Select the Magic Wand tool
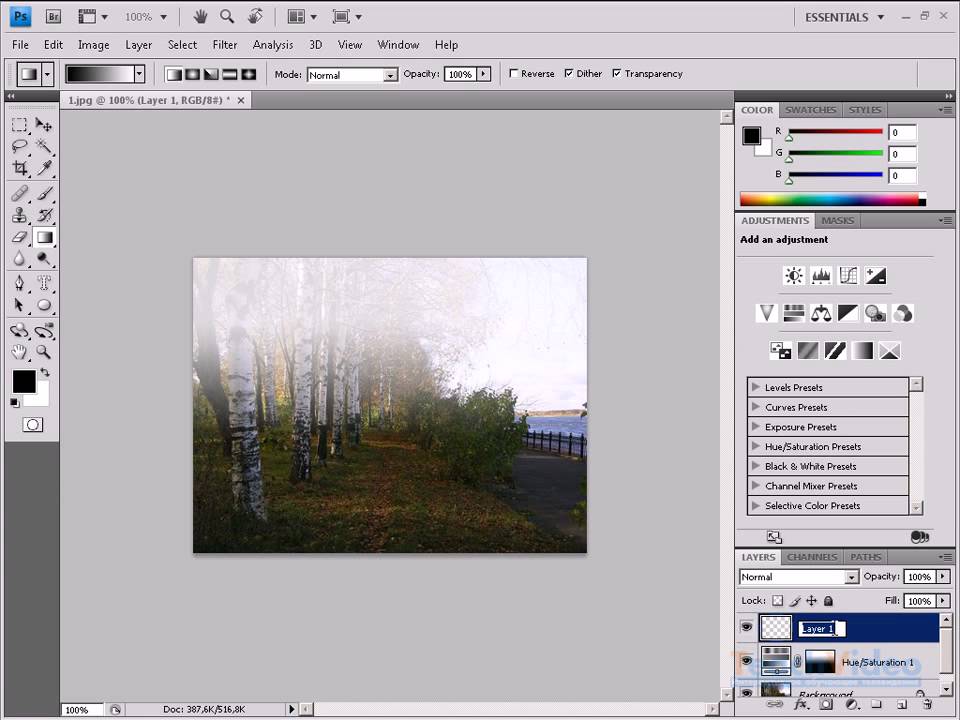The image size is (960, 720). coord(43,146)
